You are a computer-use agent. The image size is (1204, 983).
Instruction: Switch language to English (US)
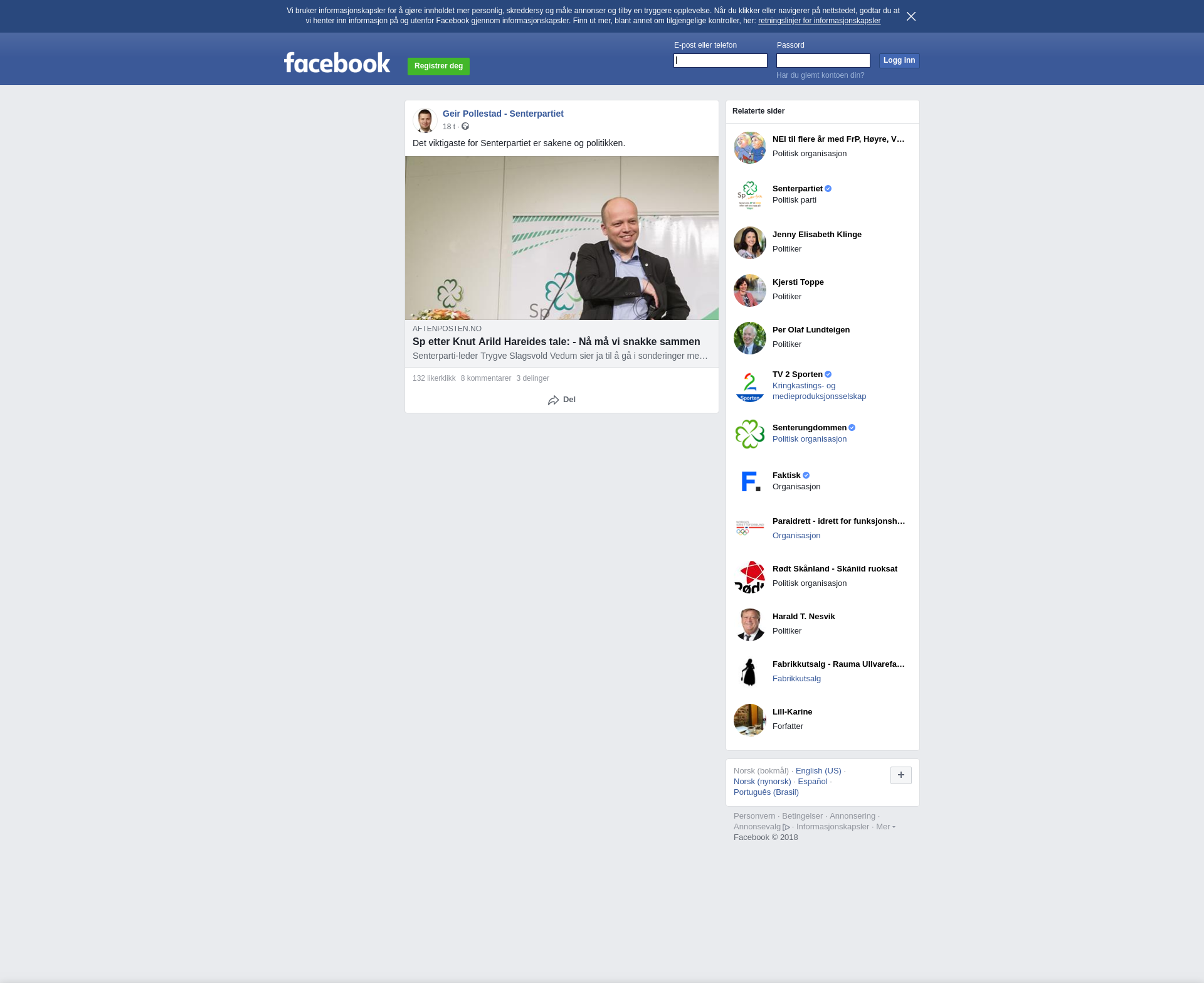818,771
